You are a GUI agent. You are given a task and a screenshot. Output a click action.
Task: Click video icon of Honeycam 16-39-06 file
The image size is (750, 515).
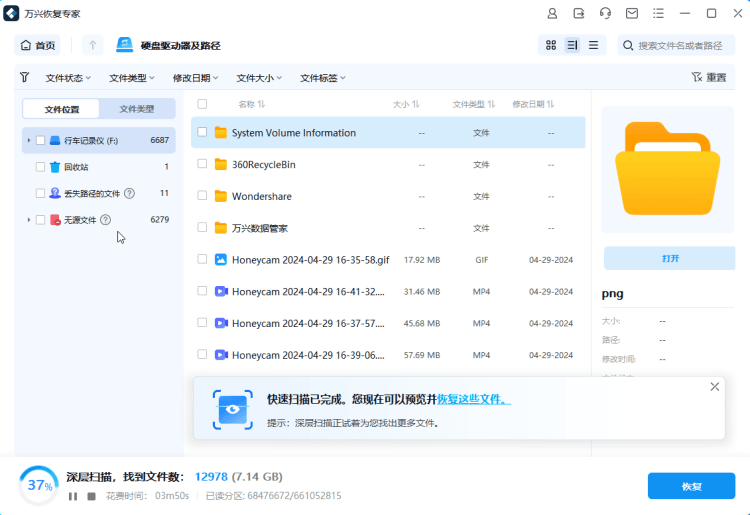[221, 355]
